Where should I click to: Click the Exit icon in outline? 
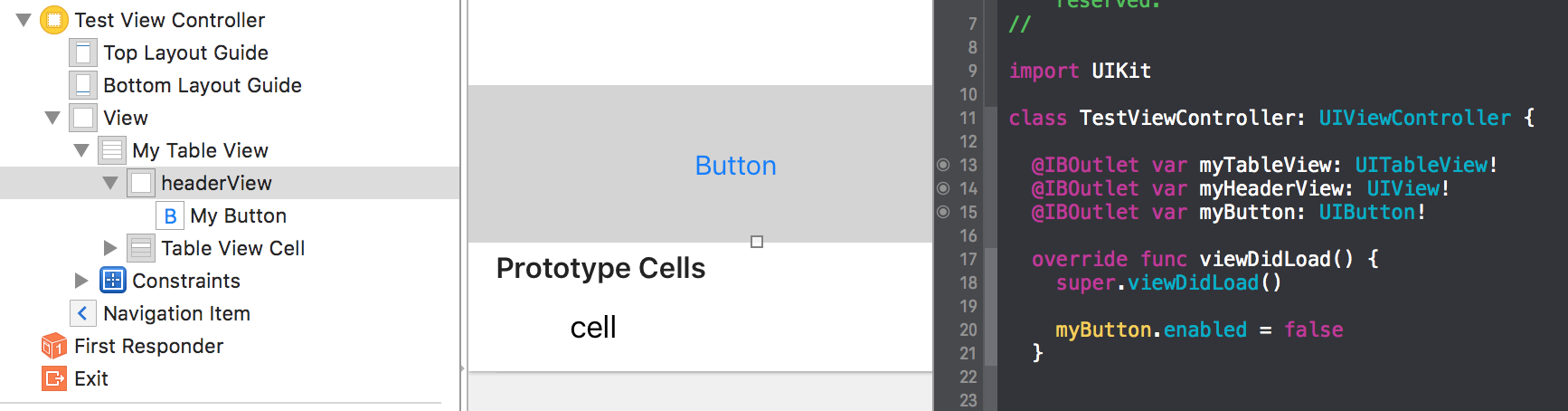pyautogui.click(x=54, y=378)
